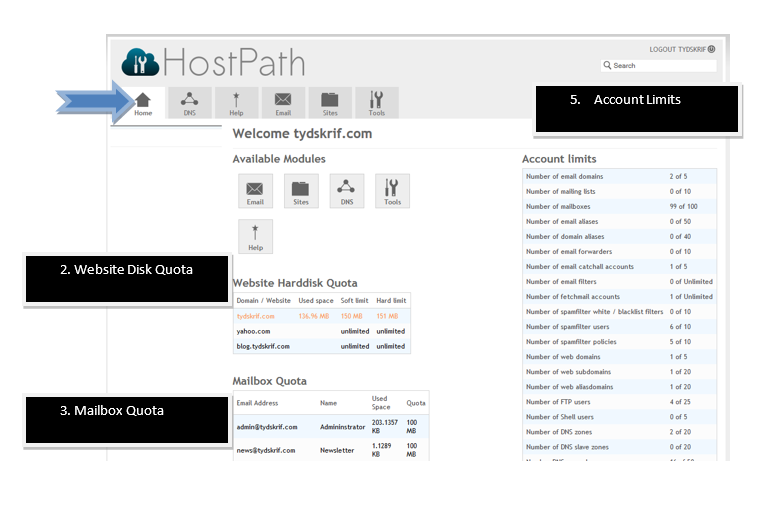Click the Tools module wrench icon
Viewport: 775px width, 505px height.
point(392,191)
